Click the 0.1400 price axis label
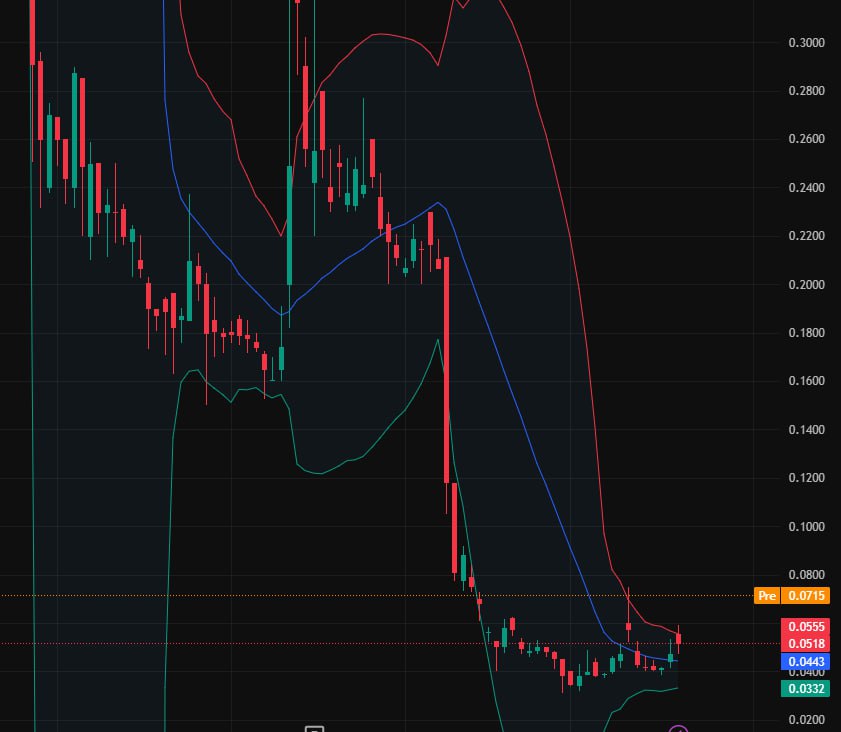Screen dimensions: 841x732 806,430
